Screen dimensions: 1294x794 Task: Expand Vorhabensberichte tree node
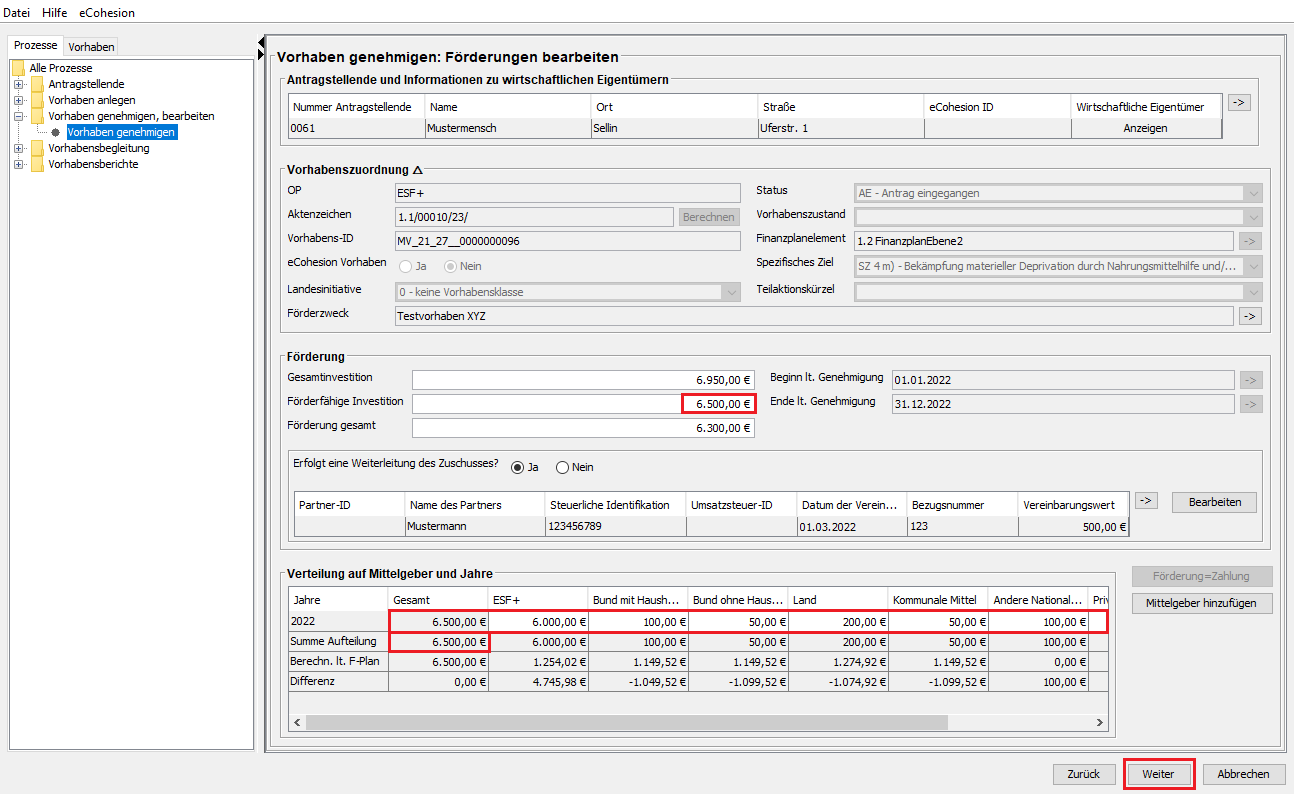pos(18,164)
